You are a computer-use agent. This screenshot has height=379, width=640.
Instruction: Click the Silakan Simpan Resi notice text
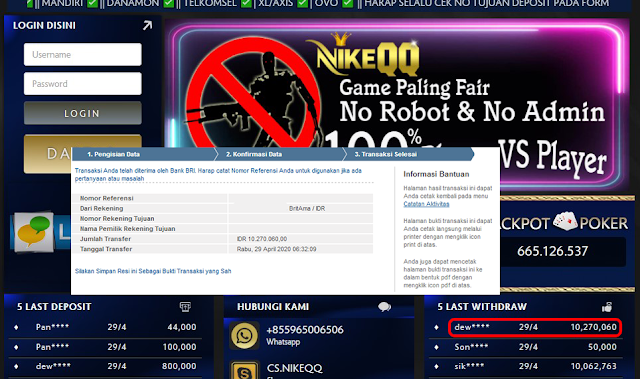click(x=153, y=271)
